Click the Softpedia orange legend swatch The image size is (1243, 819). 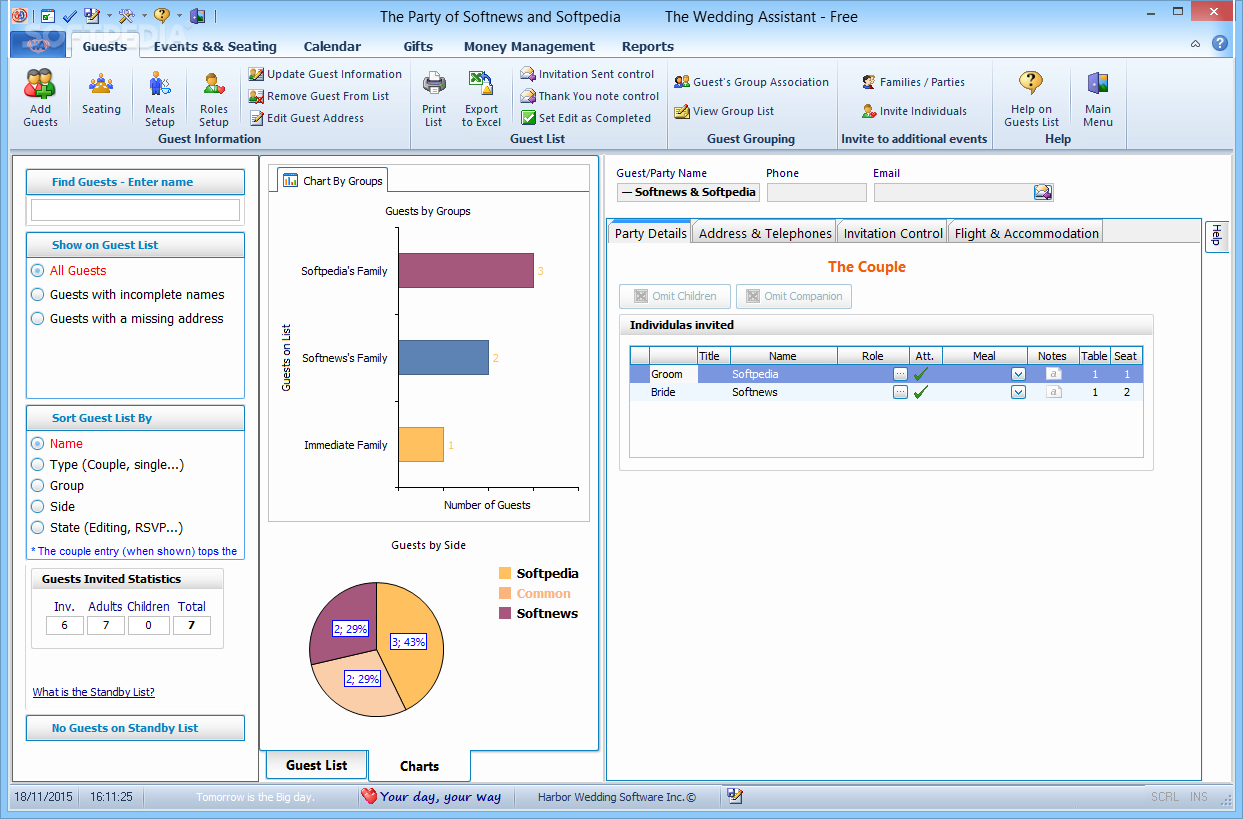coord(505,573)
